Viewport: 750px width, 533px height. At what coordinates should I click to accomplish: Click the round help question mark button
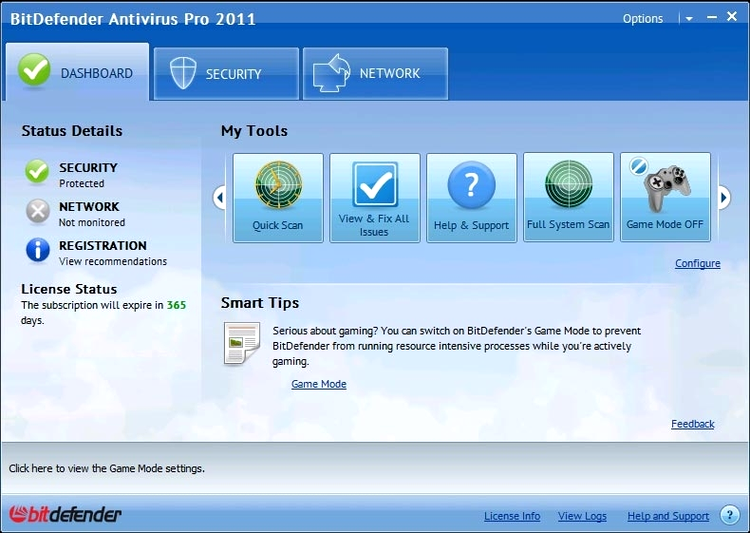729,515
